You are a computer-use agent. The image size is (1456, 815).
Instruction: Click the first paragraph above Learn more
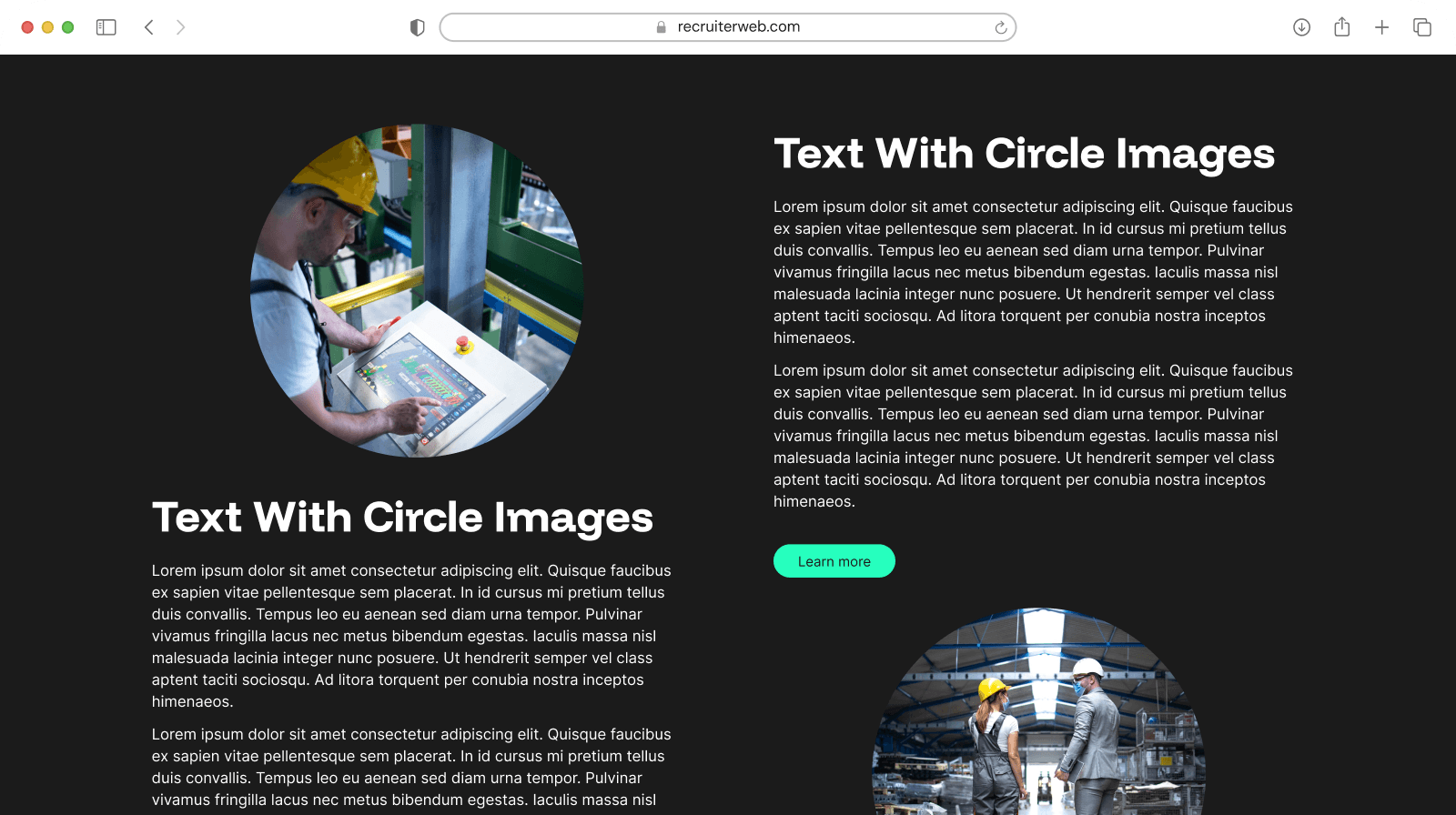[x=1033, y=272]
